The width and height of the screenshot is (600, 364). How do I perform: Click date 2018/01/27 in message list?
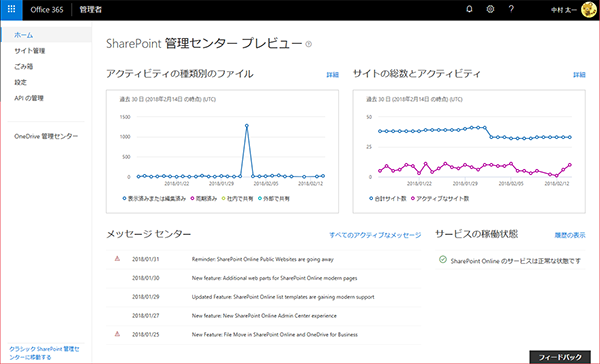(x=145, y=315)
